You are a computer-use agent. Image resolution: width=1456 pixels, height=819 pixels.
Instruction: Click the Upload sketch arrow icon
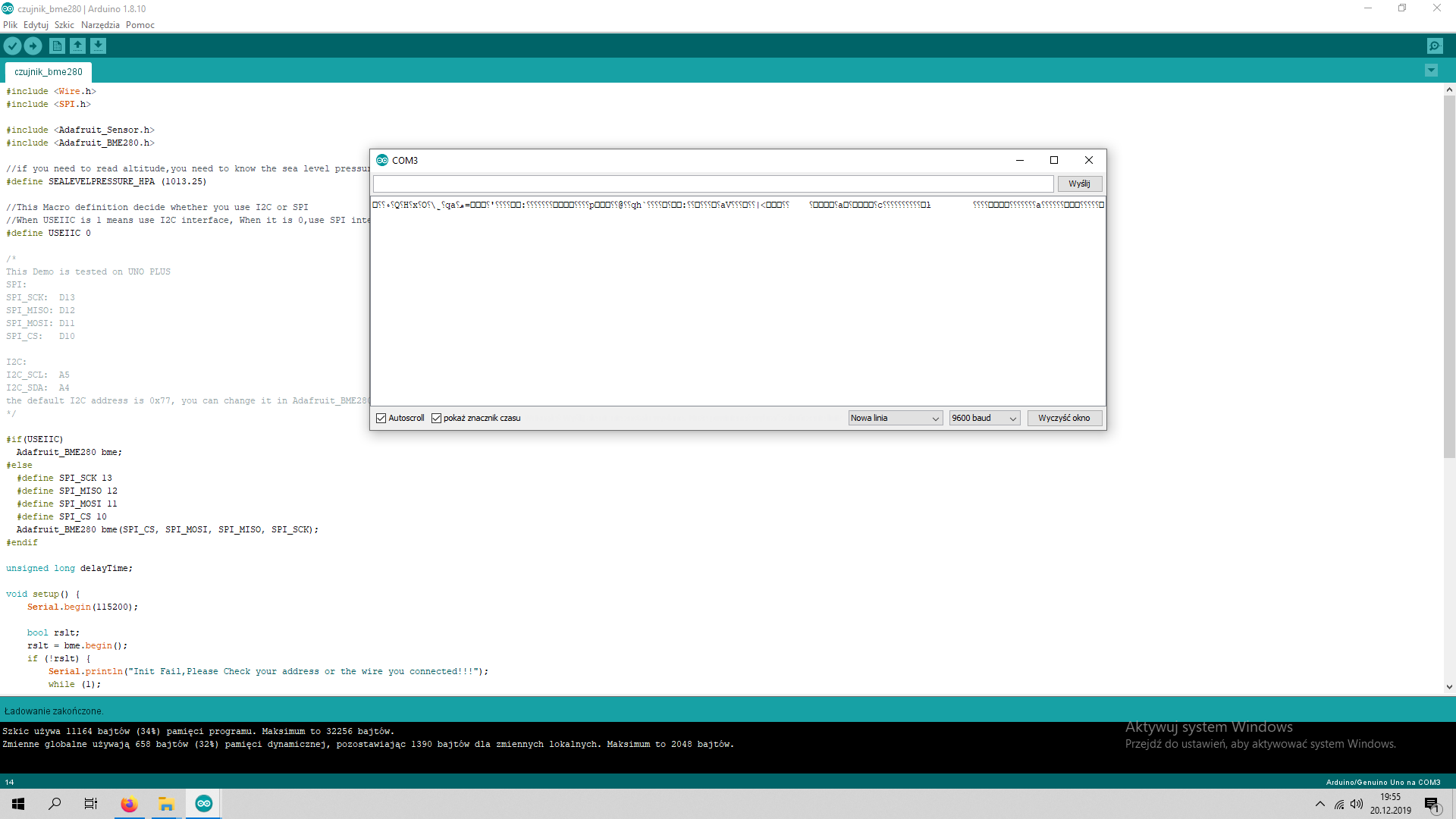33,46
